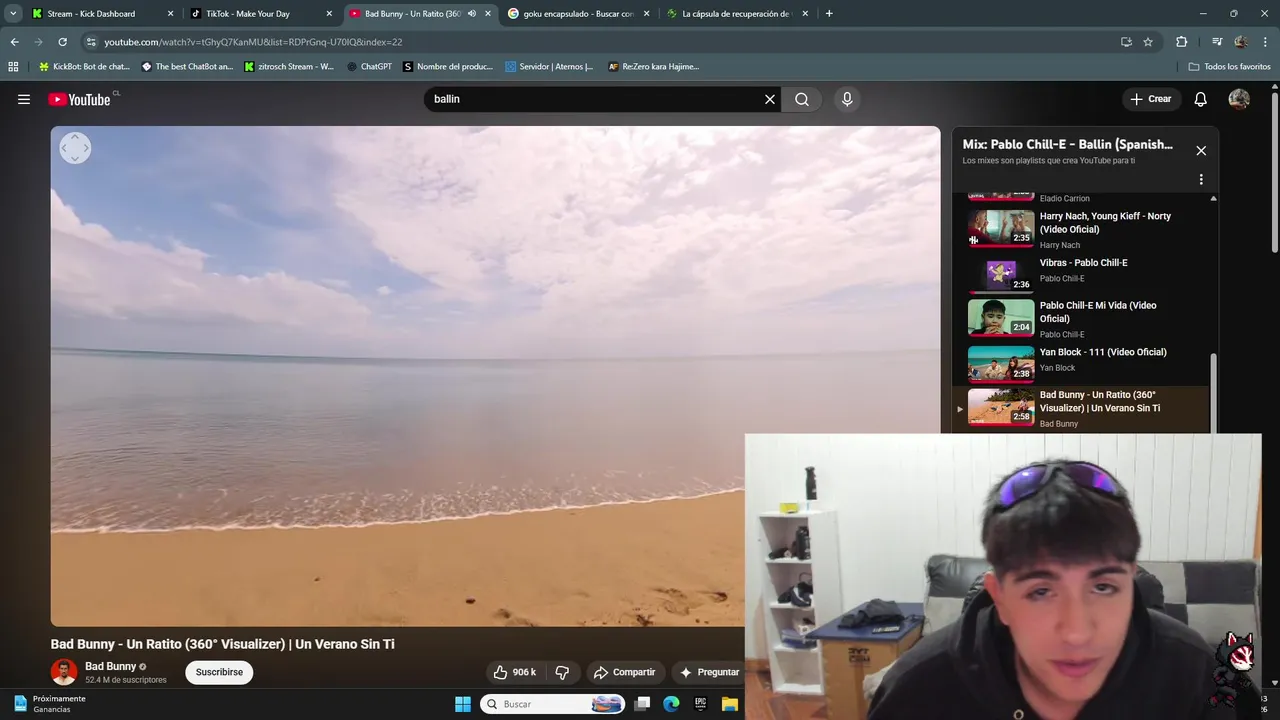
Task: Open the YouTube account avatar menu
Action: (1239, 99)
